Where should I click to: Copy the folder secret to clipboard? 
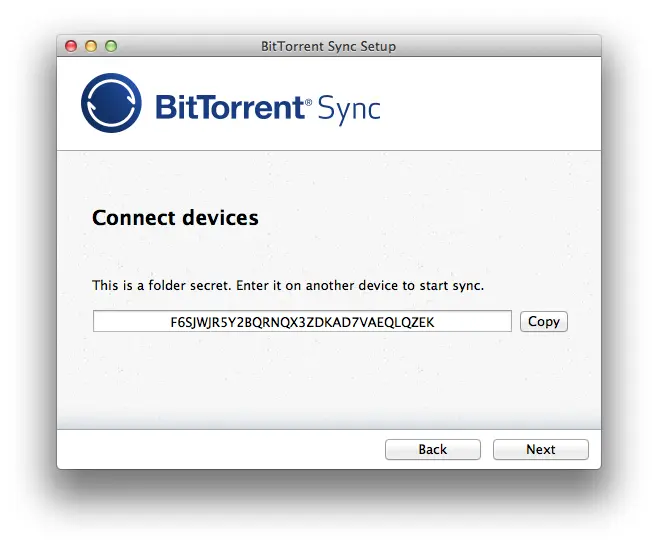pyautogui.click(x=544, y=321)
